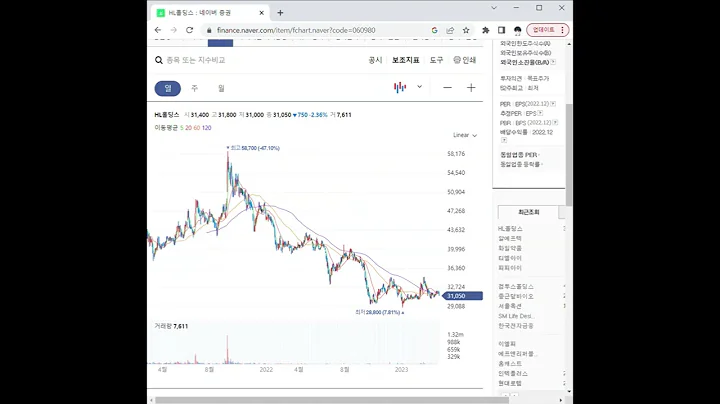Toggle the 60-day moving average
Image resolution: width=720 pixels, height=404 pixels.
(197, 128)
